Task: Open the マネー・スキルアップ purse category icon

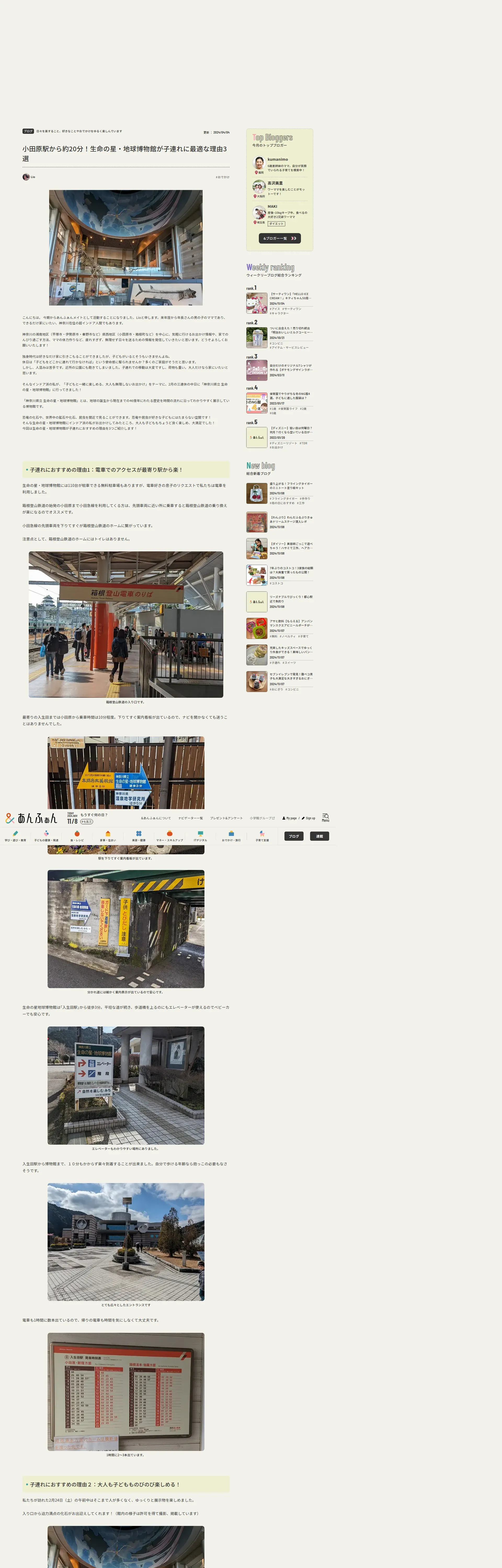Action: [x=169, y=836]
